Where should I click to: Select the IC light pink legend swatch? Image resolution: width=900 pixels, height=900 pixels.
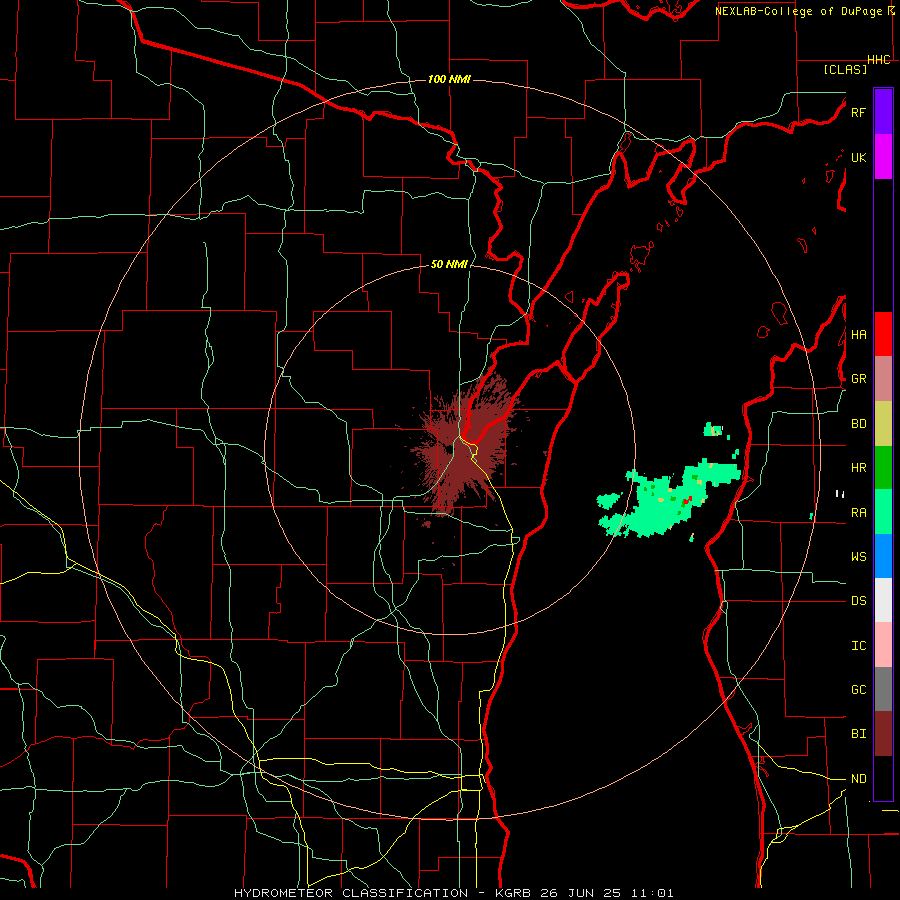883,645
